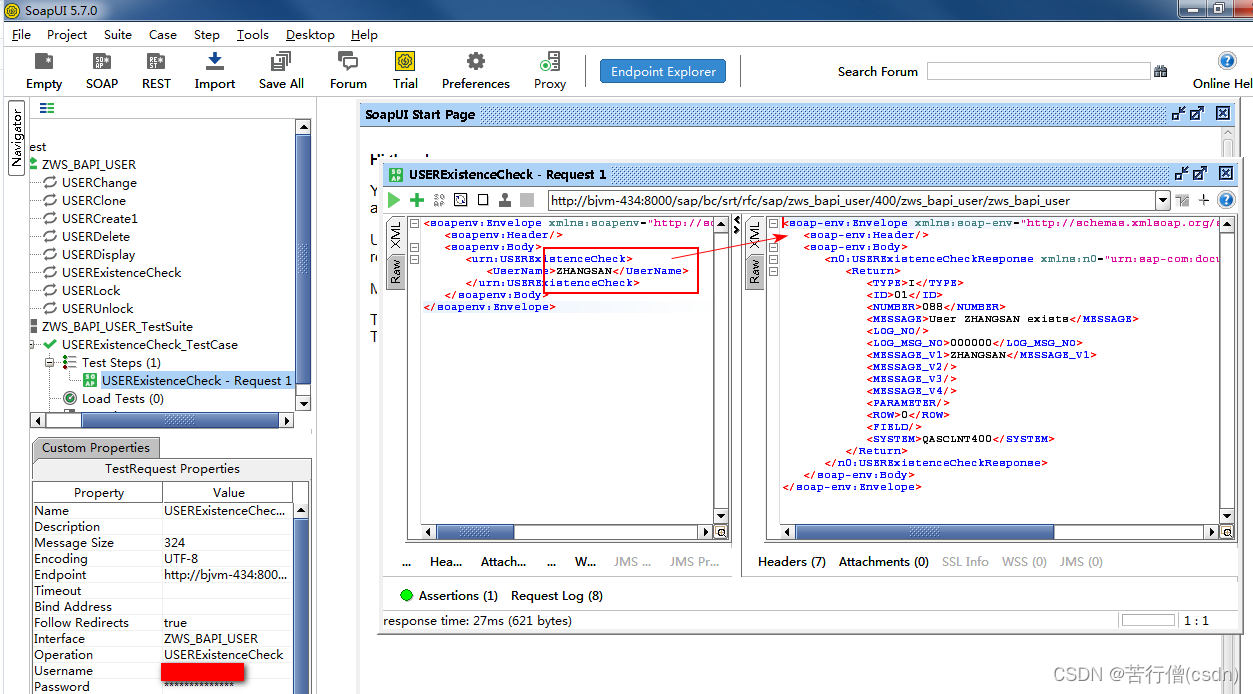Add assertion with the green plus icon
Screen dimensions: 1253x694
417,200
